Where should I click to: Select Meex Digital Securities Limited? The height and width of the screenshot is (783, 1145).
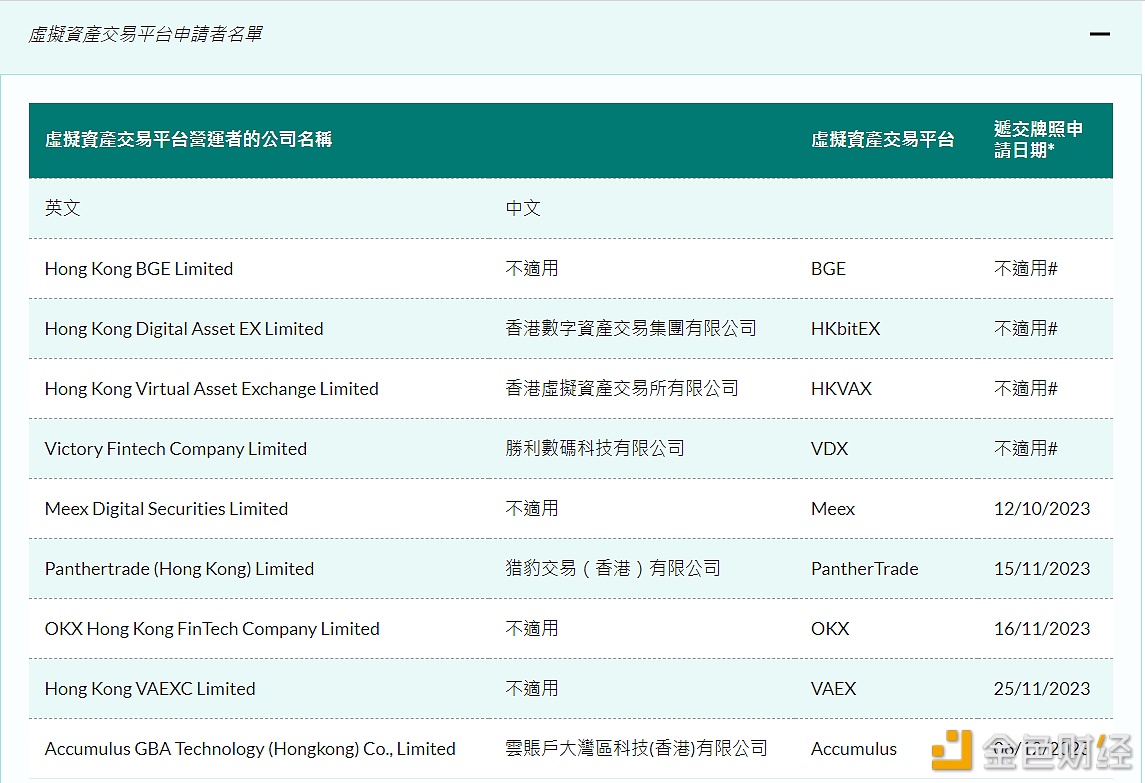166,508
